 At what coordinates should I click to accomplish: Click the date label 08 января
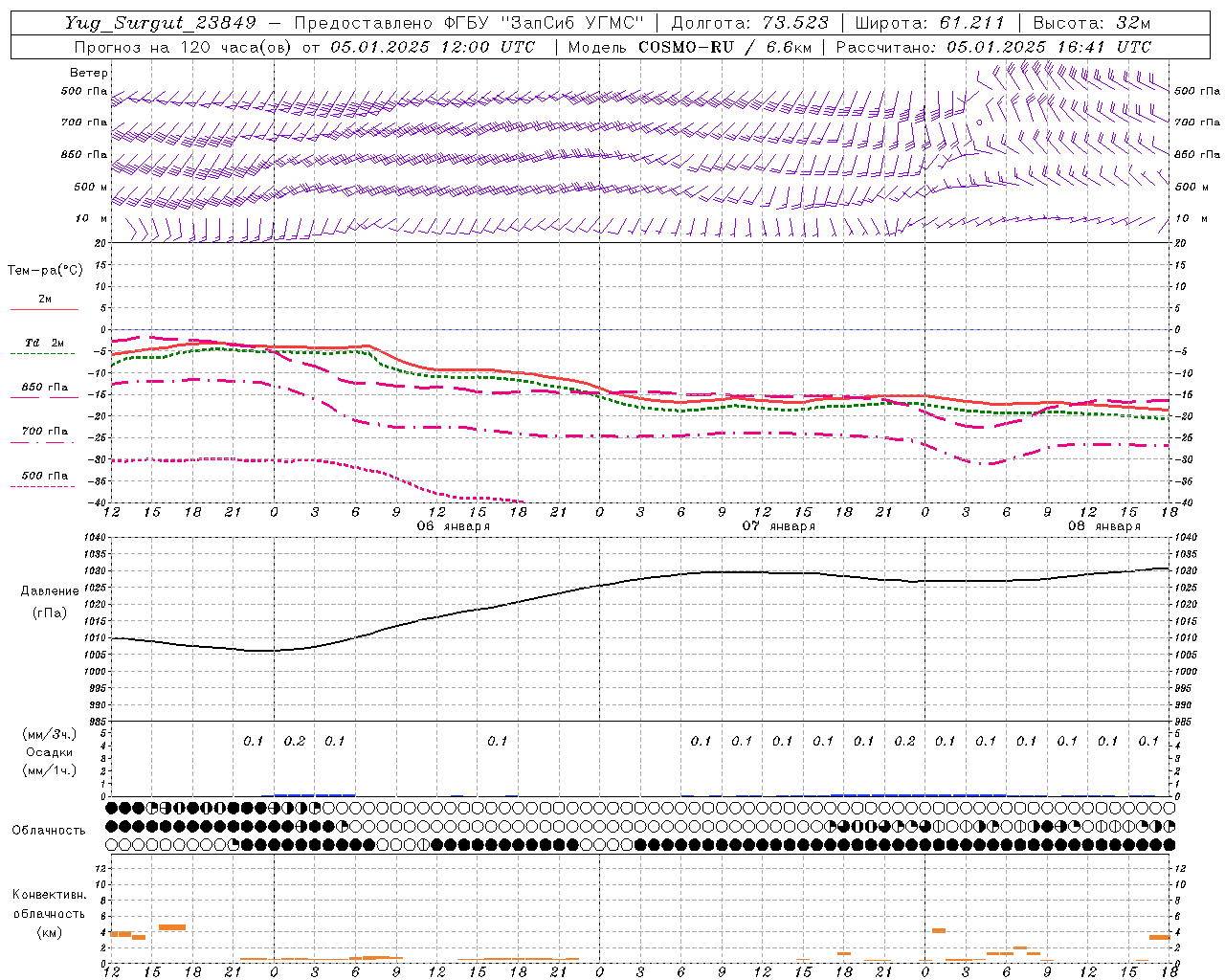click(x=1103, y=526)
